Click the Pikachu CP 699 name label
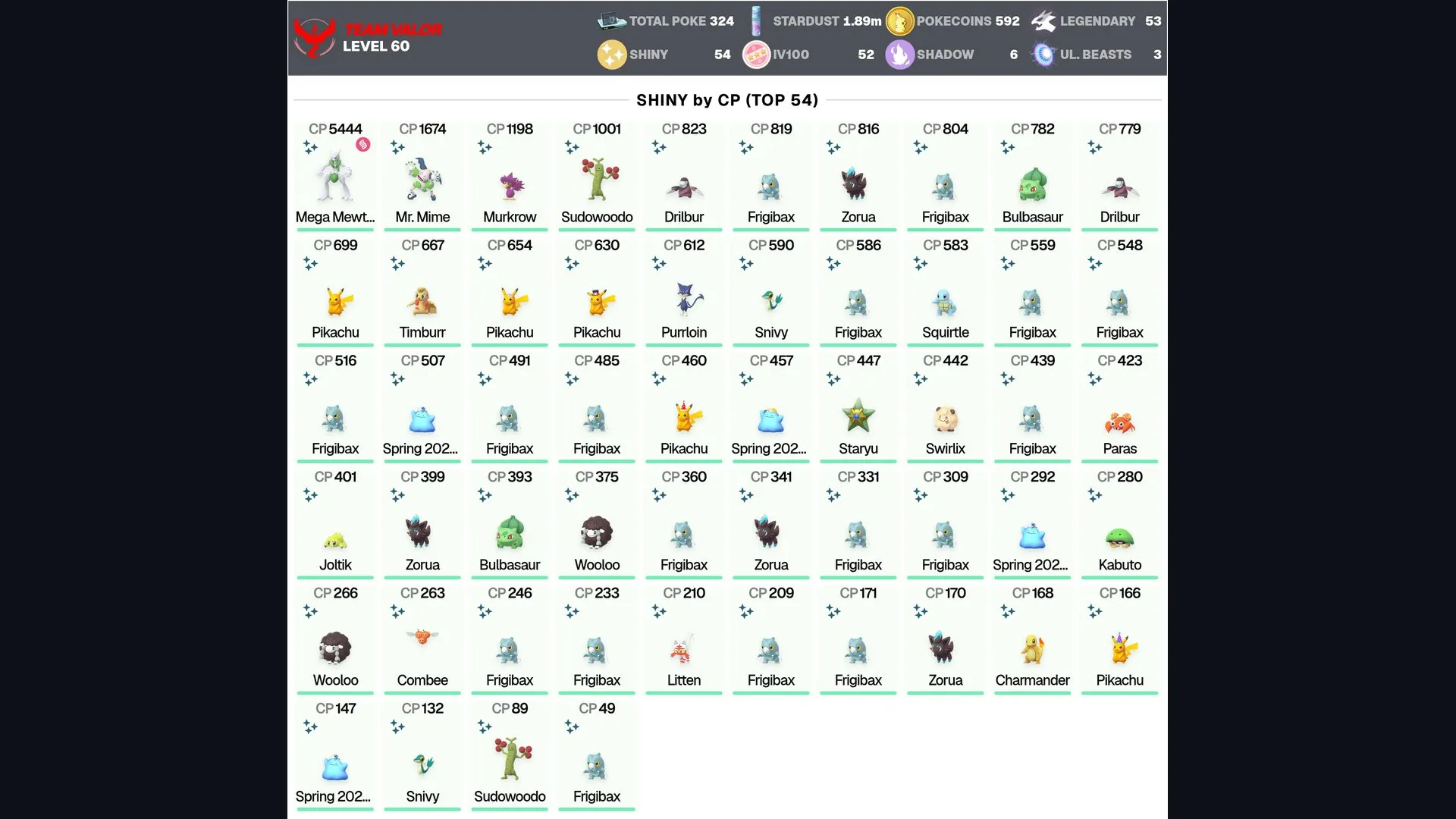 coord(335,332)
